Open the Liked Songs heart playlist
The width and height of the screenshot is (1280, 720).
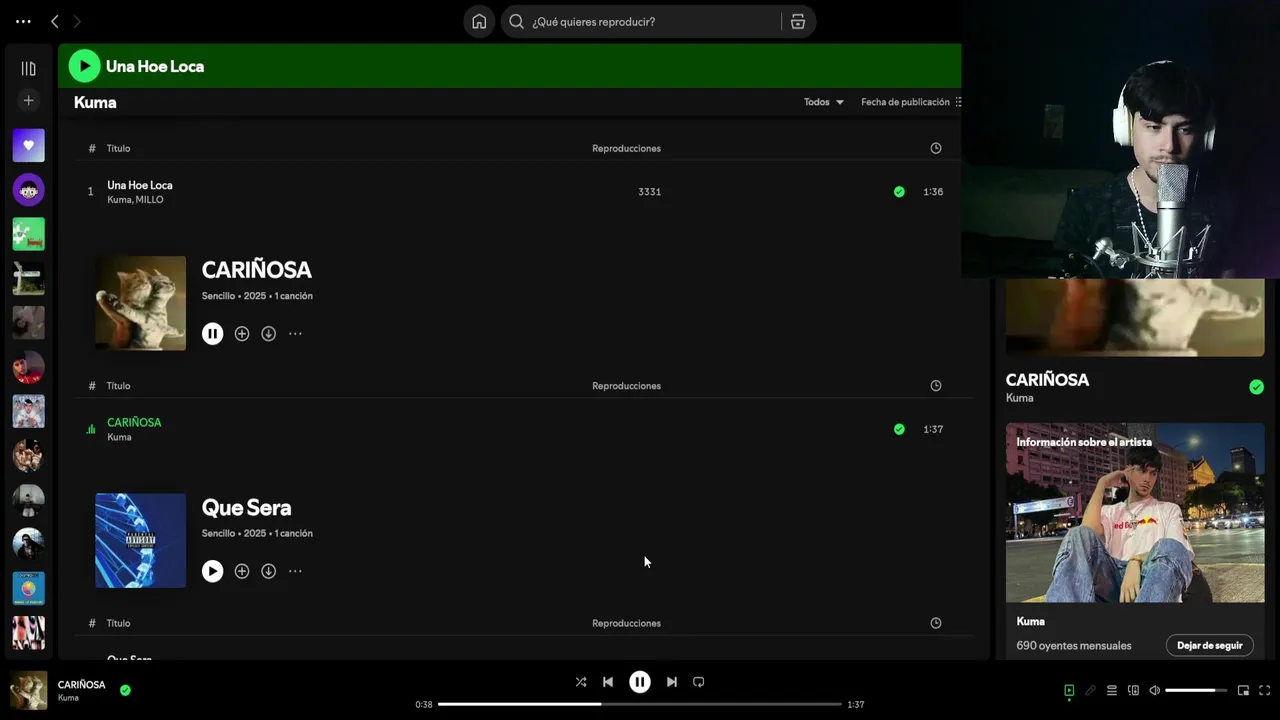[x=28, y=145]
